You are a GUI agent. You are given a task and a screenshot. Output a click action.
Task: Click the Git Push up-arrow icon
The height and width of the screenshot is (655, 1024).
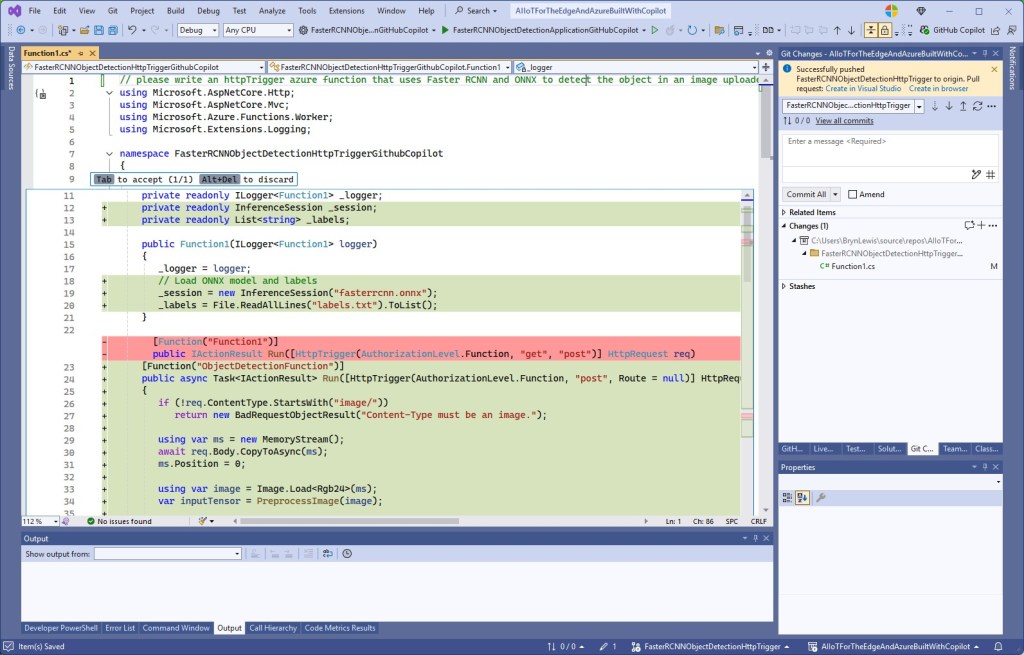(x=963, y=105)
